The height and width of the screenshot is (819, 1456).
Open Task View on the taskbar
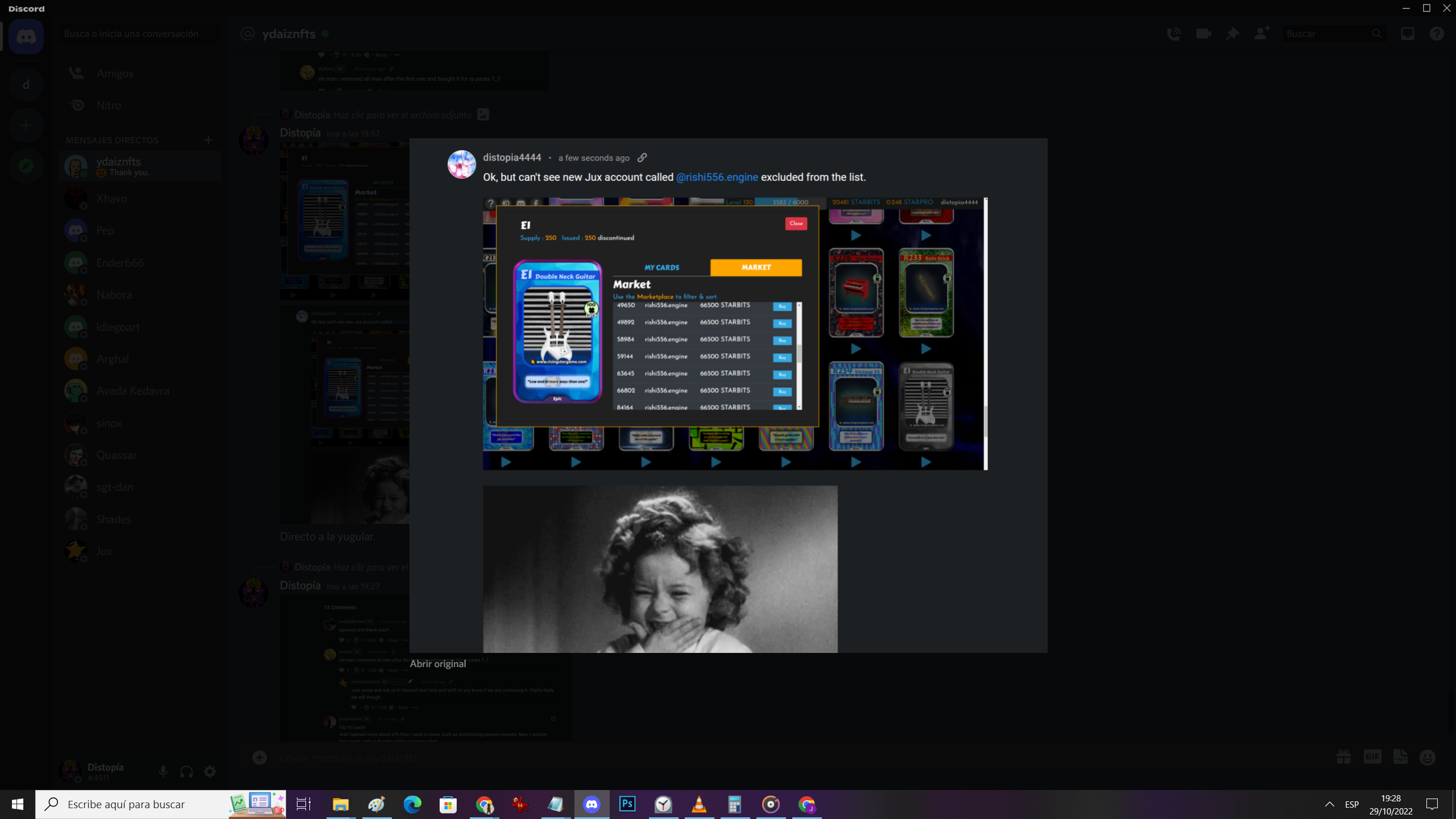pos(304,804)
